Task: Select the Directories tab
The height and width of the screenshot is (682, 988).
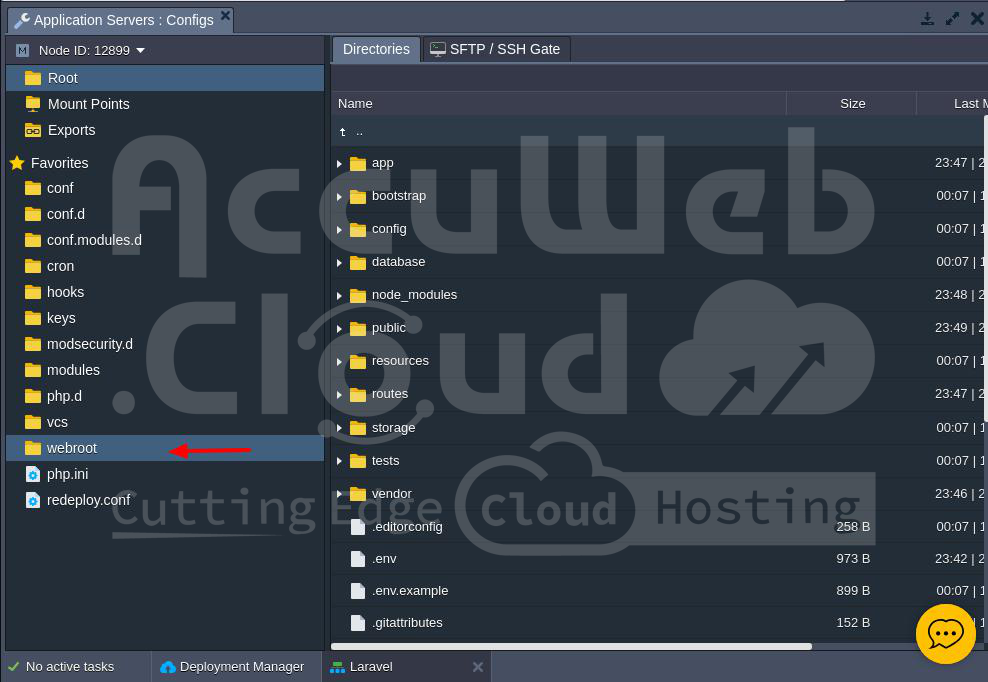Action: coord(376,49)
